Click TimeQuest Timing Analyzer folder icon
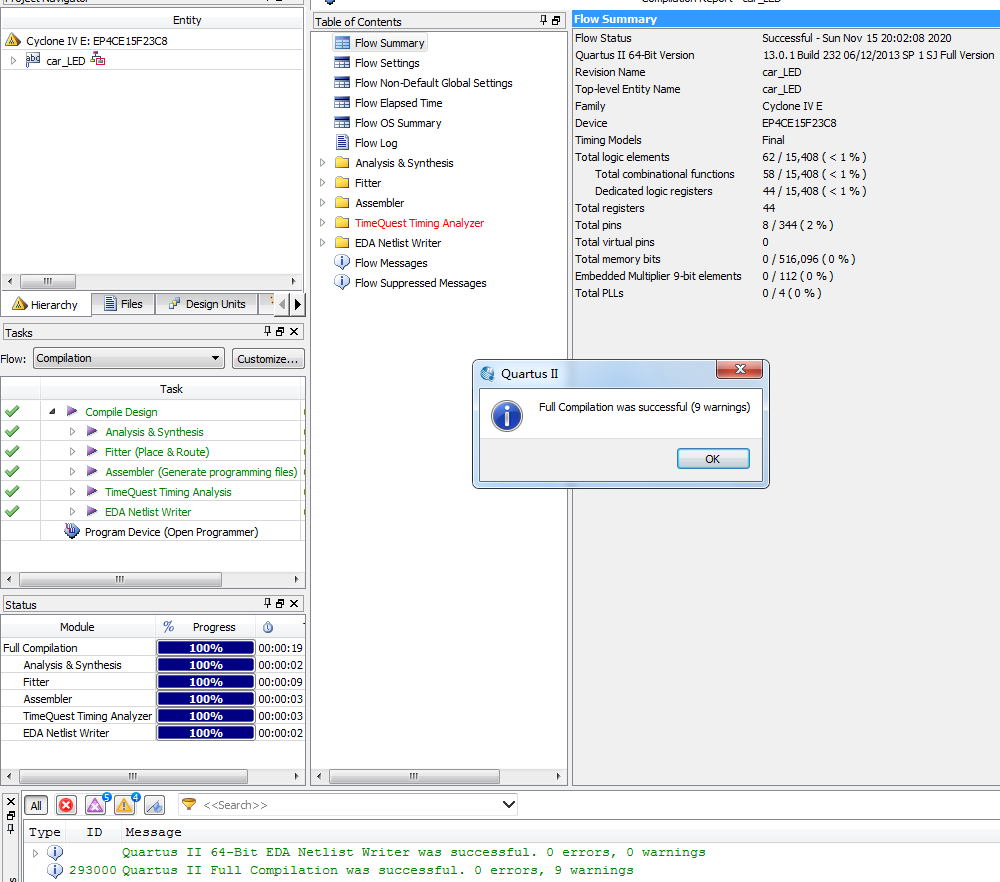 pos(342,223)
